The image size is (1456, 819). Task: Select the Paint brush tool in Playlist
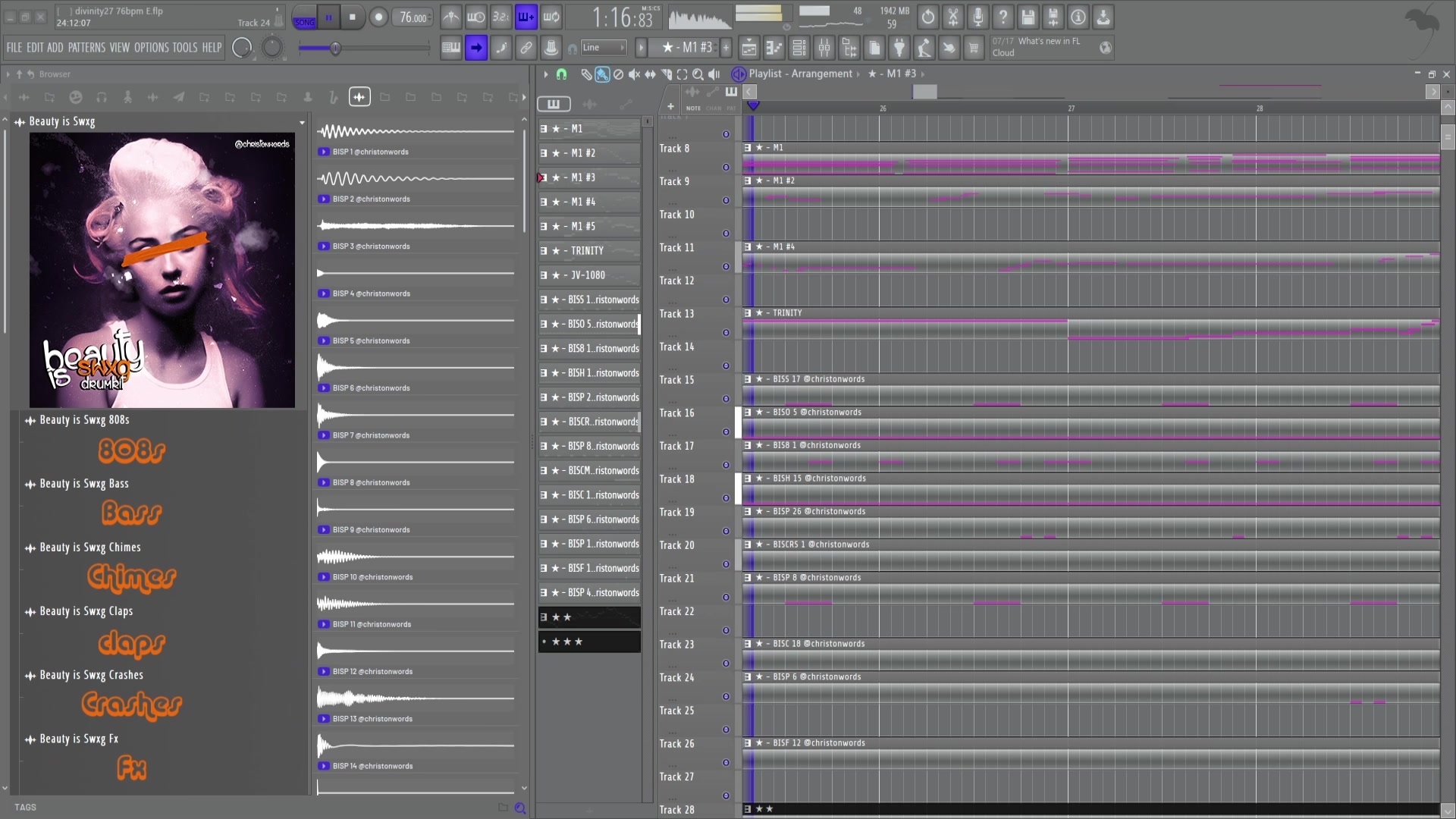point(602,74)
